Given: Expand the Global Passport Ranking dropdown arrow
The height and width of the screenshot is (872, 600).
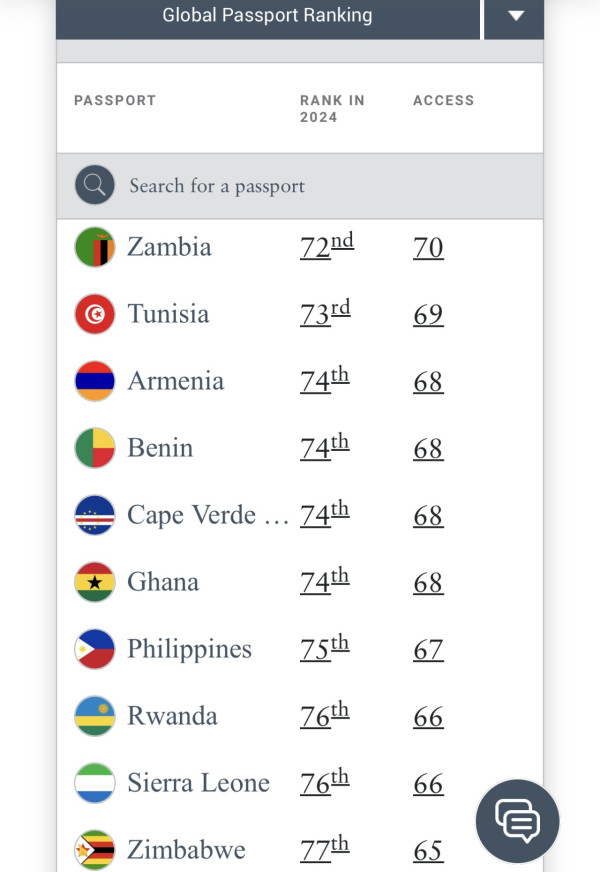Looking at the screenshot, I should (x=515, y=16).
